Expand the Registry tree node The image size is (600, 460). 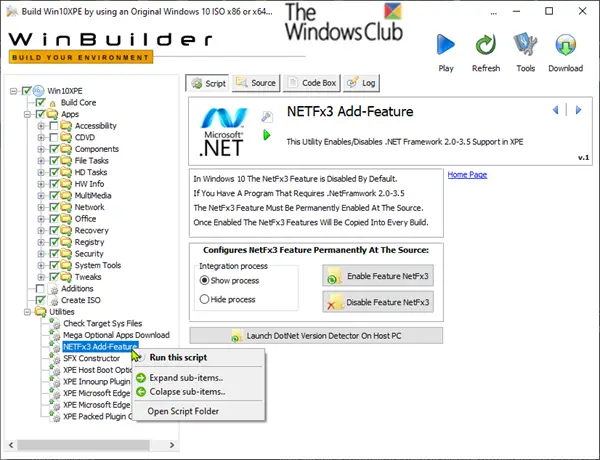tap(41, 242)
